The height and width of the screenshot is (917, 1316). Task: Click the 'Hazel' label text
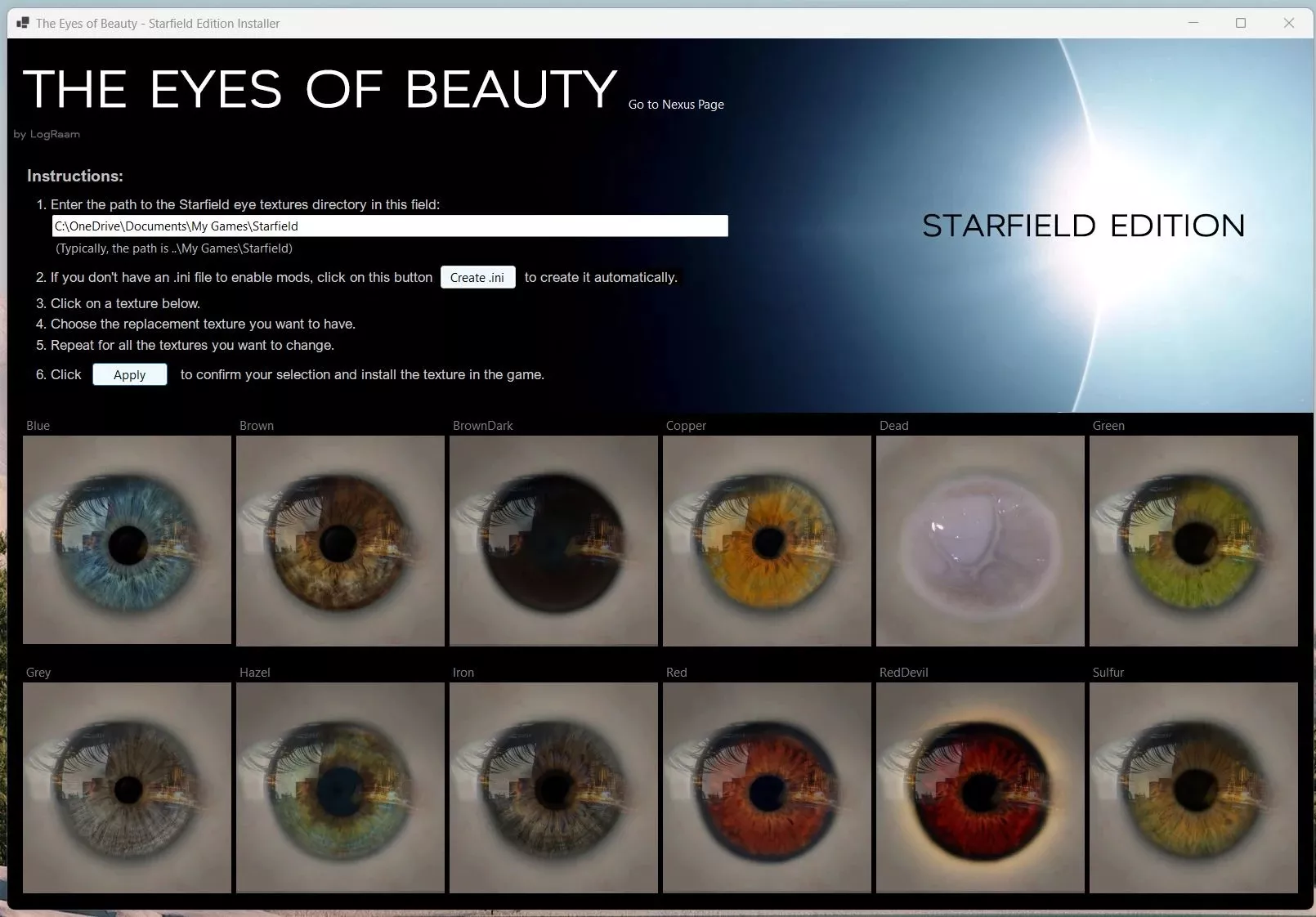tap(255, 673)
